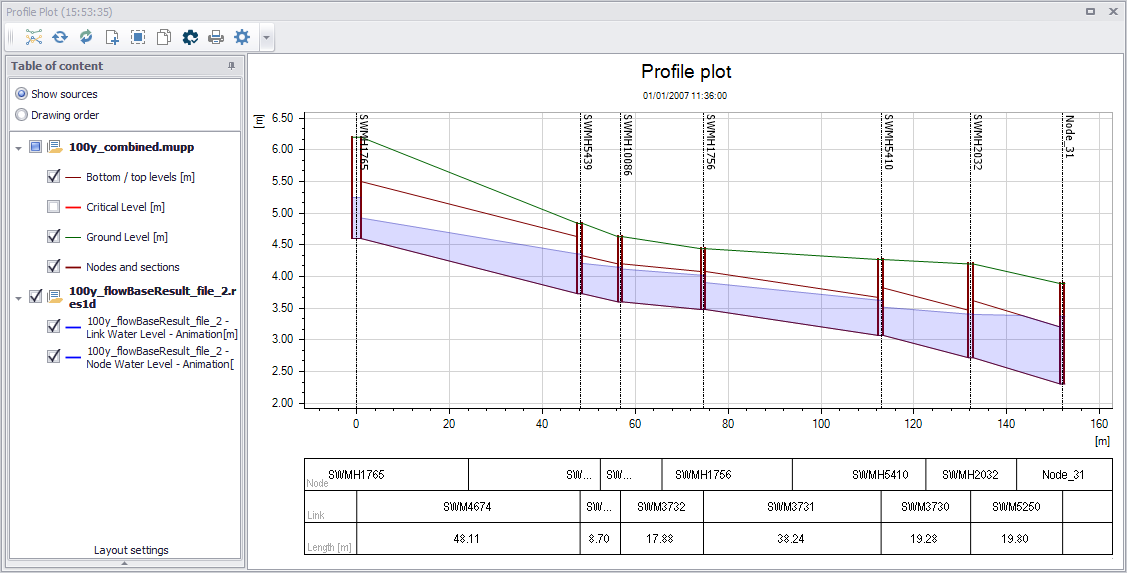Click the copy pages toolbar icon
This screenshot has height=573, width=1127.
coord(164,37)
